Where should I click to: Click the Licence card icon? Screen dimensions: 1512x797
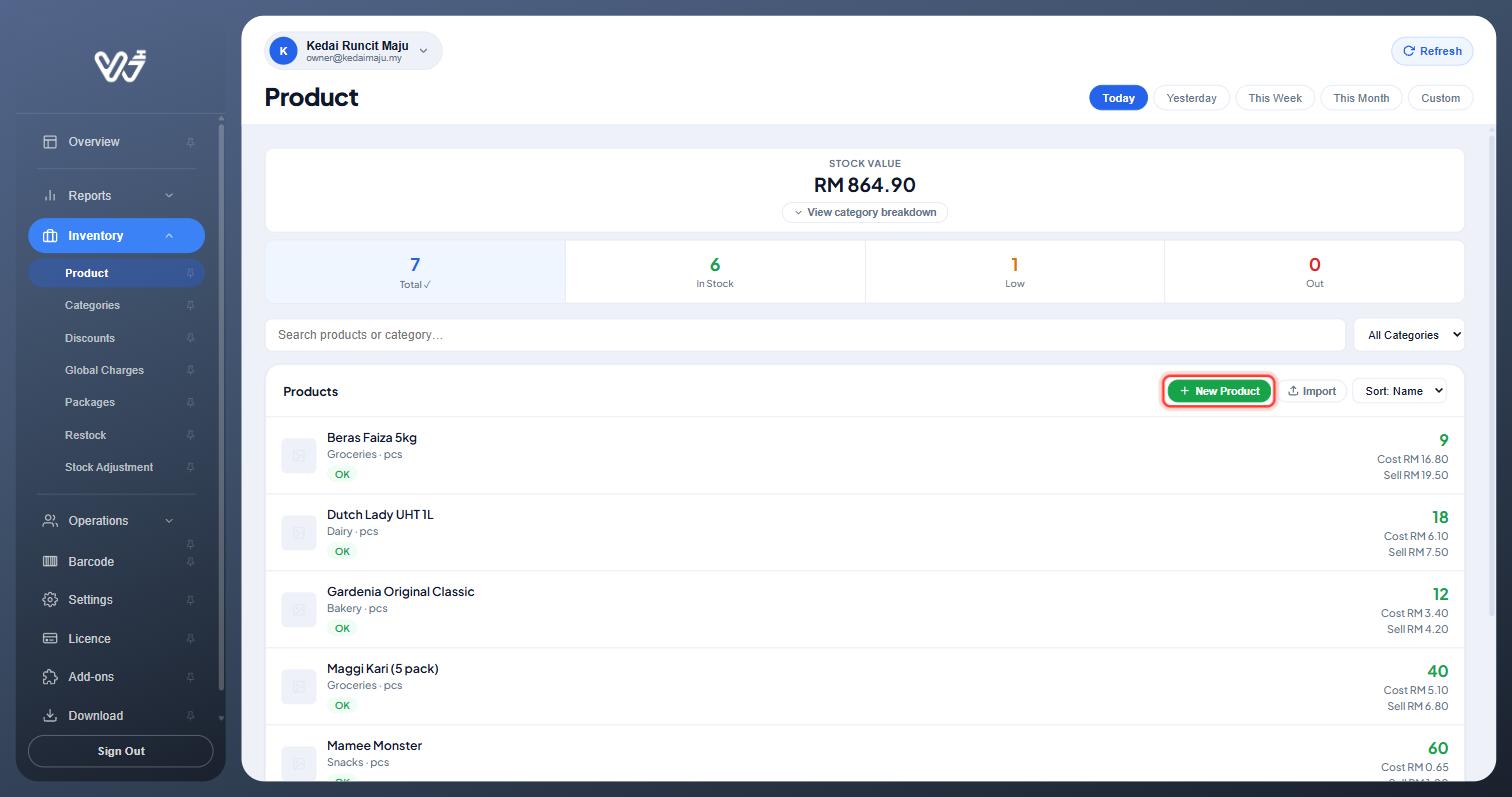tap(50, 639)
